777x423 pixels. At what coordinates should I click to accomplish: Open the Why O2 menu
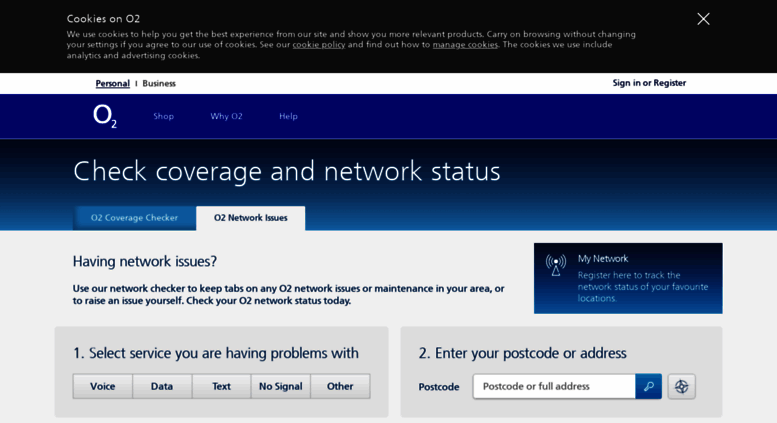(x=226, y=116)
